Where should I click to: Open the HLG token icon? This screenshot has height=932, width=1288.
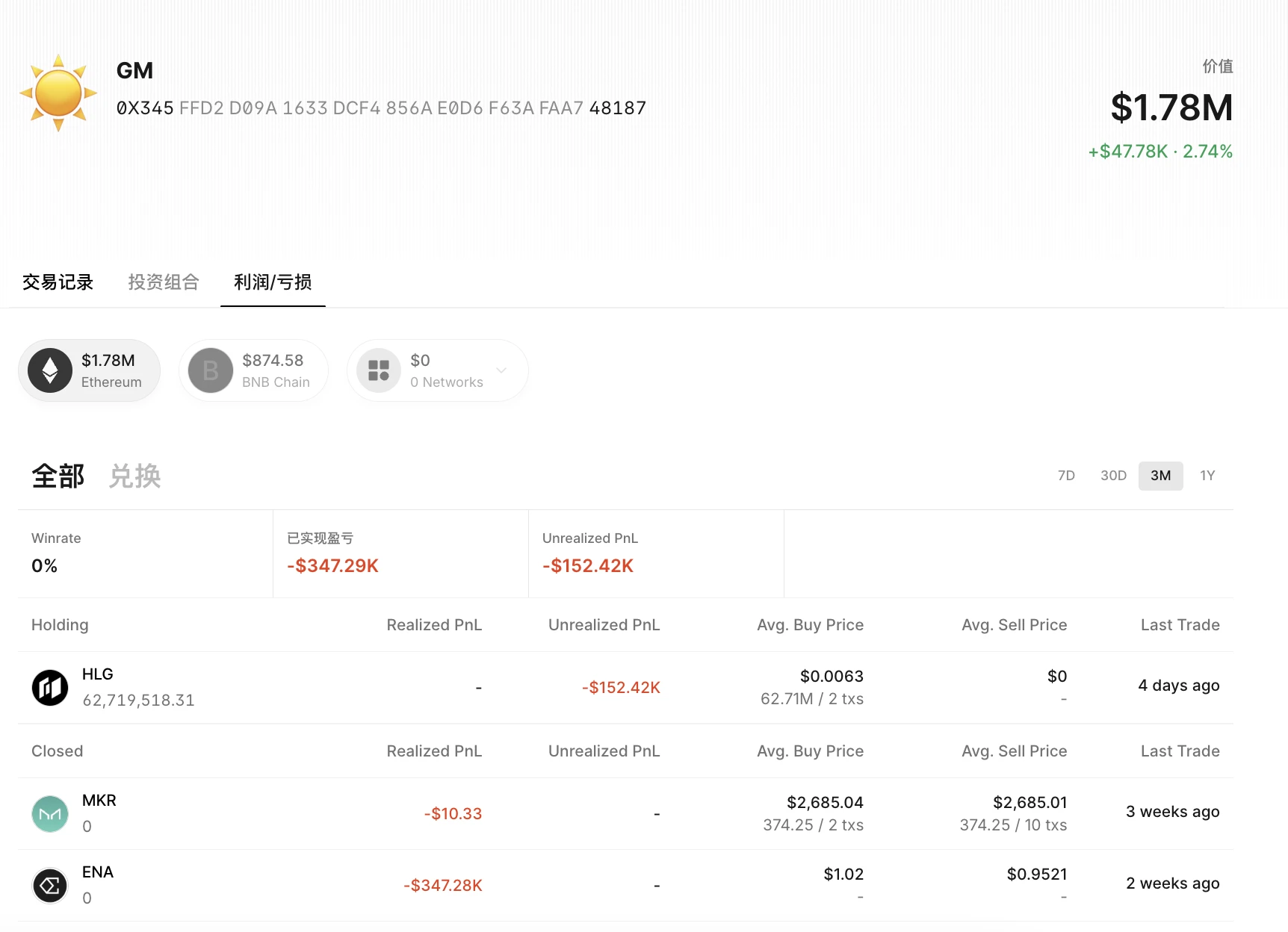pyautogui.click(x=50, y=687)
